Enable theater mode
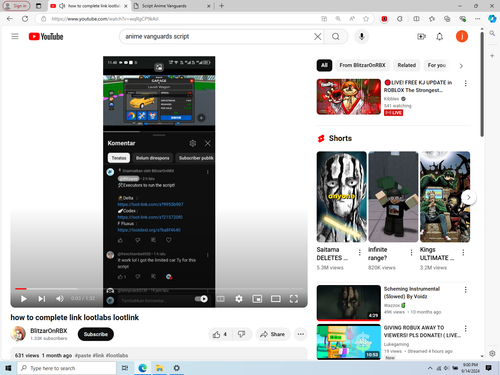This screenshot has width=500, height=375. (275, 299)
